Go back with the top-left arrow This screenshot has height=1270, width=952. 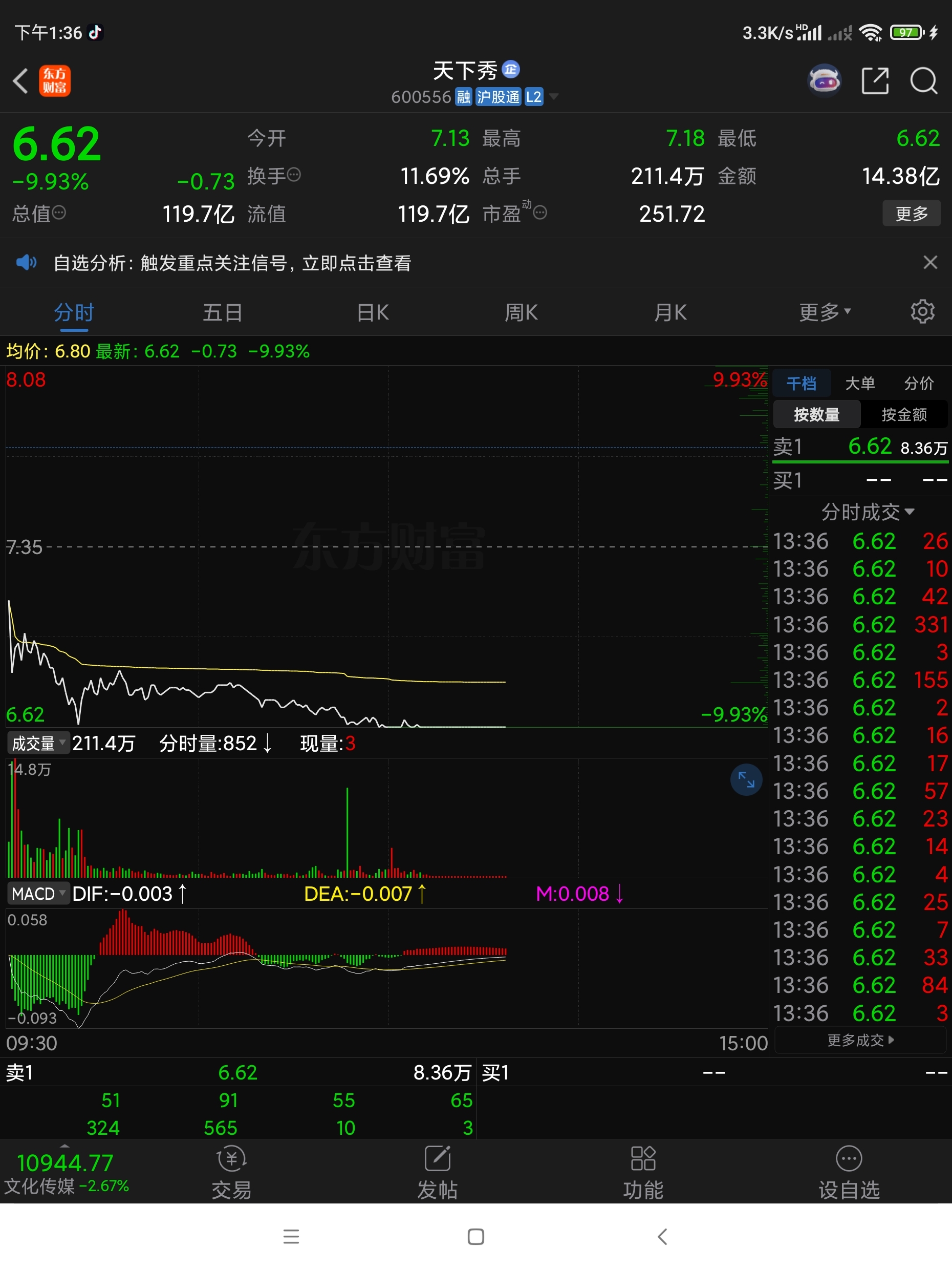click(x=20, y=81)
